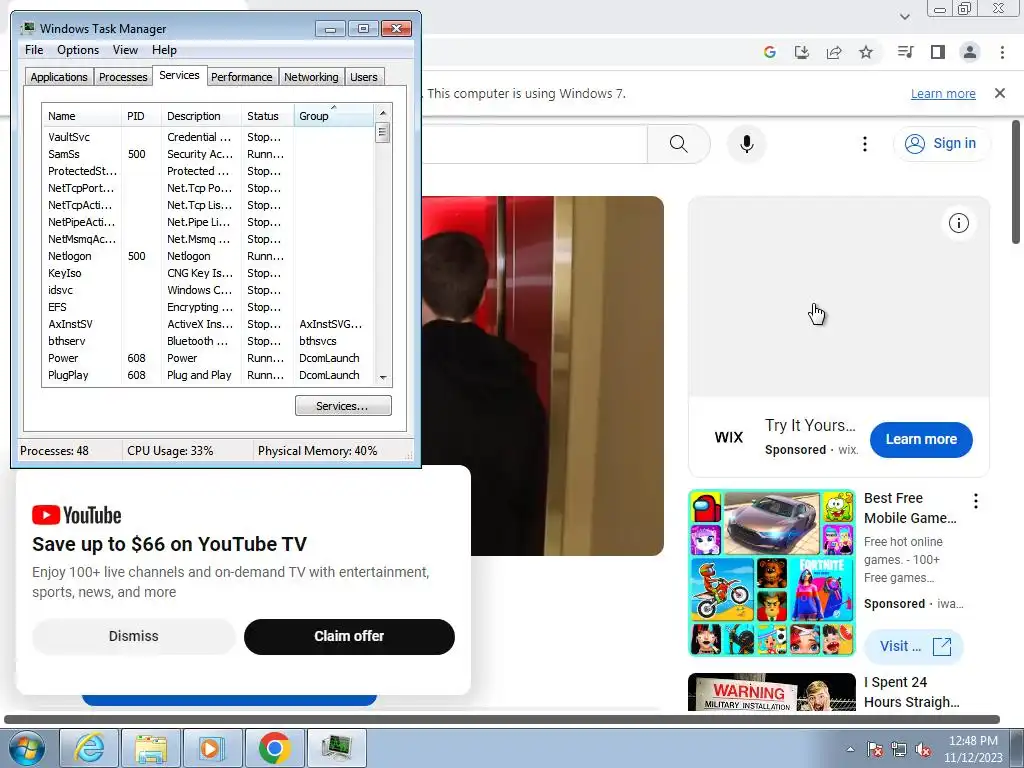The width and height of the screenshot is (1024, 768).
Task: Launch Internet Explorer from taskbar
Action: pos(89,748)
